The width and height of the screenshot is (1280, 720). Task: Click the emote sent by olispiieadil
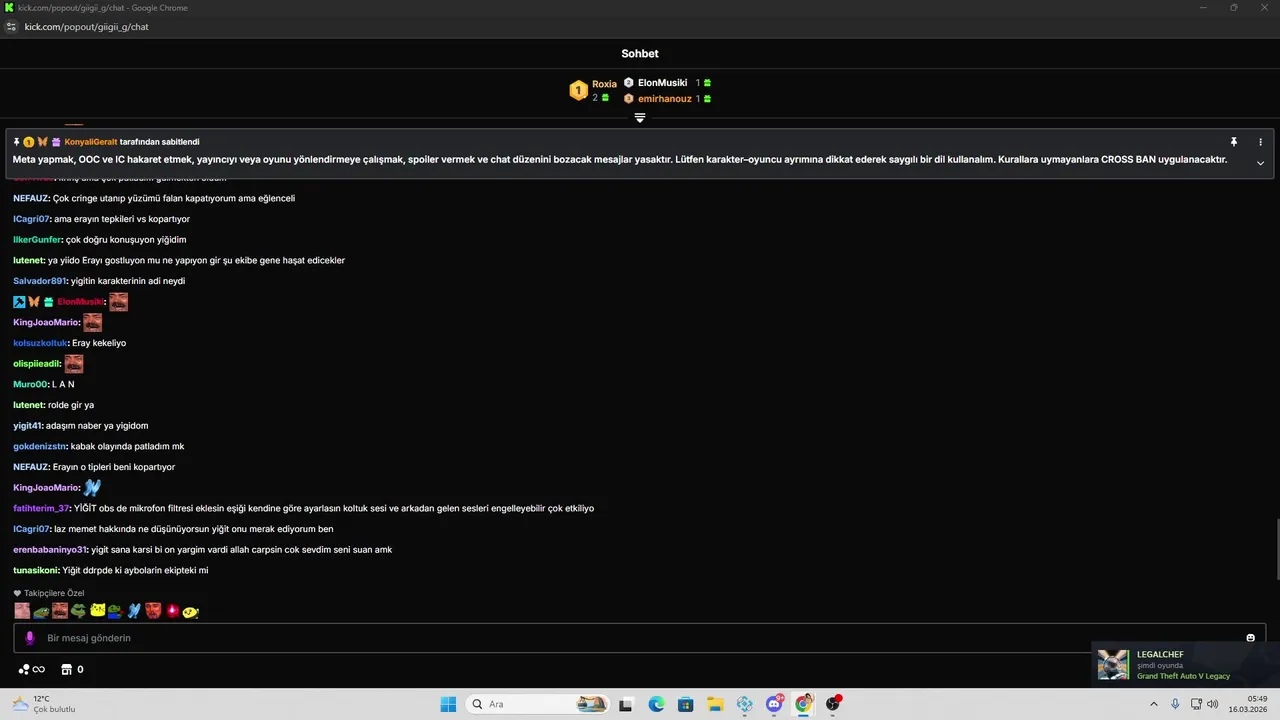73,364
